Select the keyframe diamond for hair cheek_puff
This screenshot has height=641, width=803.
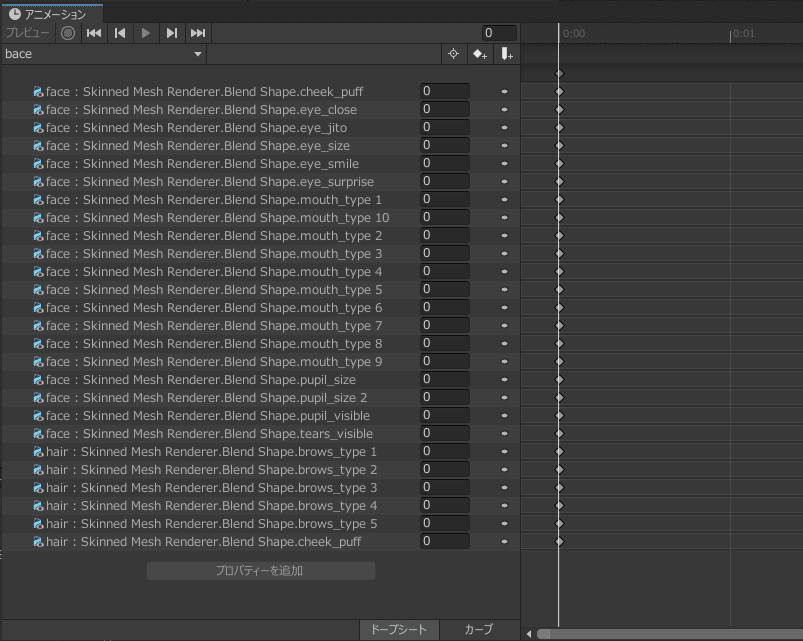559,541
